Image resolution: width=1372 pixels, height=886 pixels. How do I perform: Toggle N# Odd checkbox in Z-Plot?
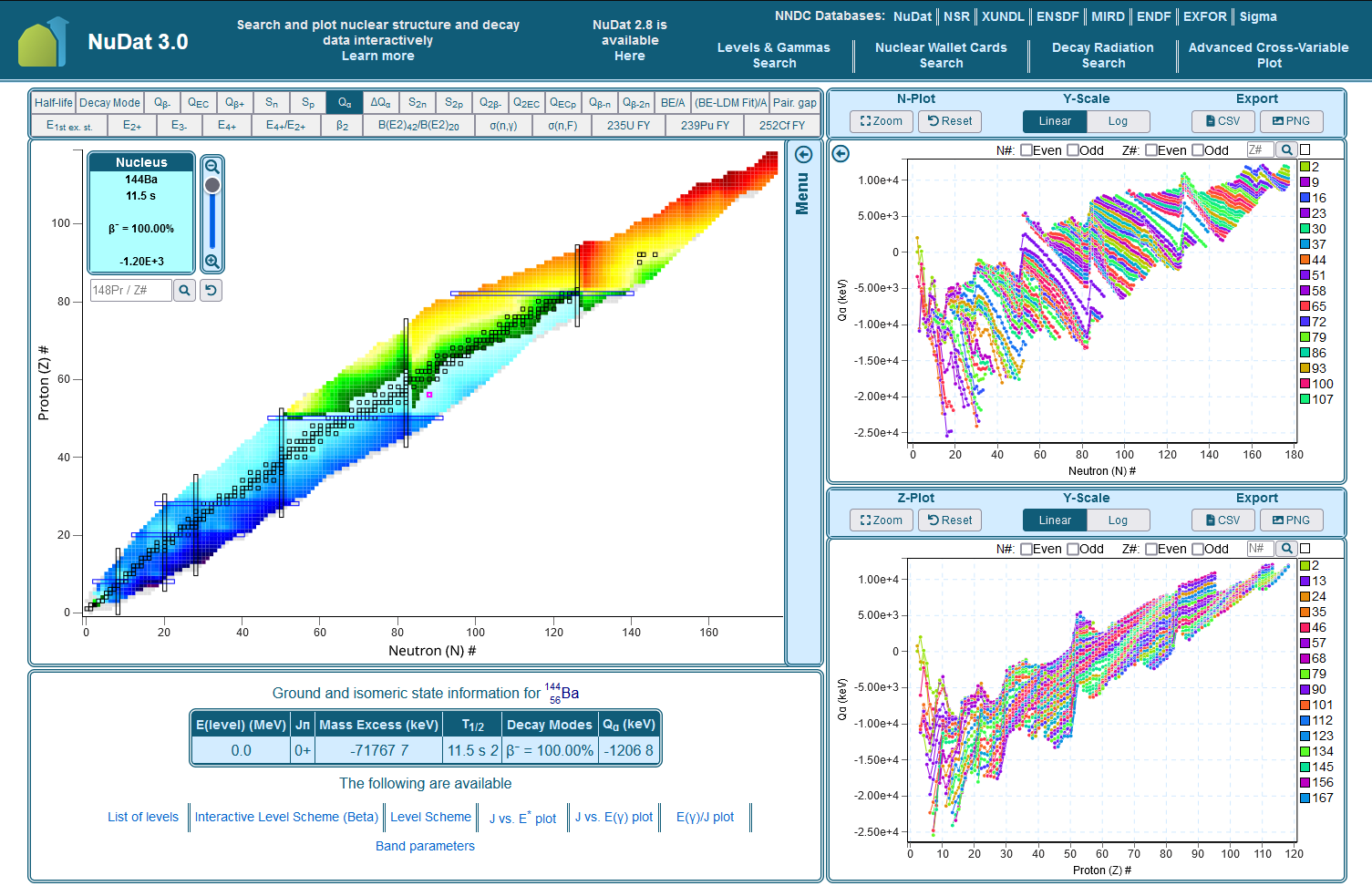(1073, 549)
